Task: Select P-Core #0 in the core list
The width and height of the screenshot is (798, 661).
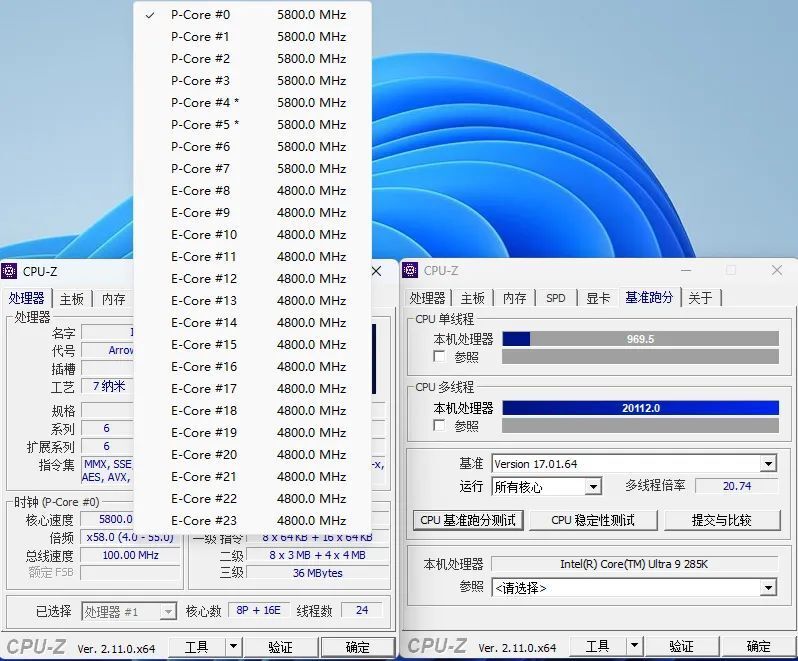Action: [200, 15]
